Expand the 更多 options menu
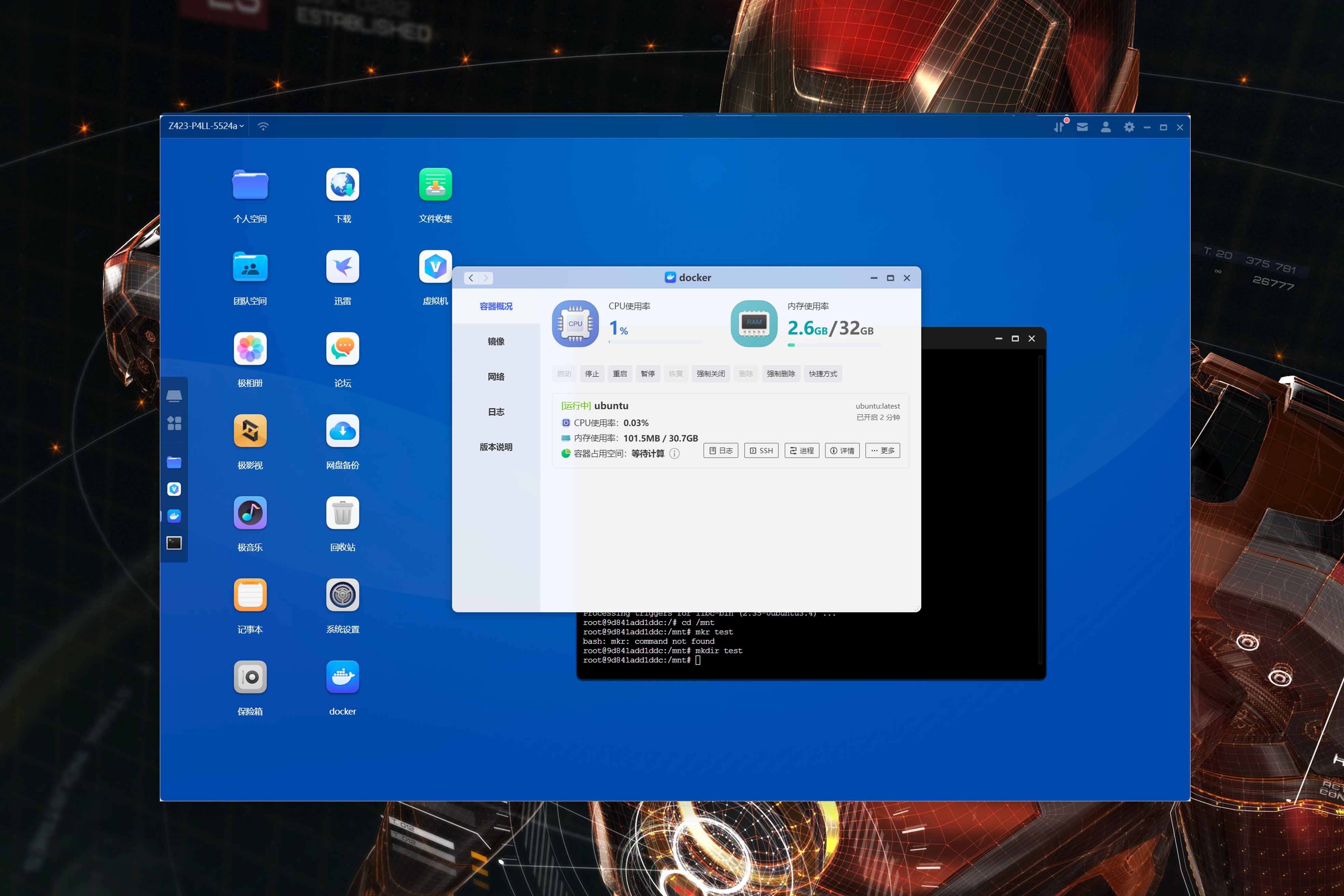 [883, 450]
